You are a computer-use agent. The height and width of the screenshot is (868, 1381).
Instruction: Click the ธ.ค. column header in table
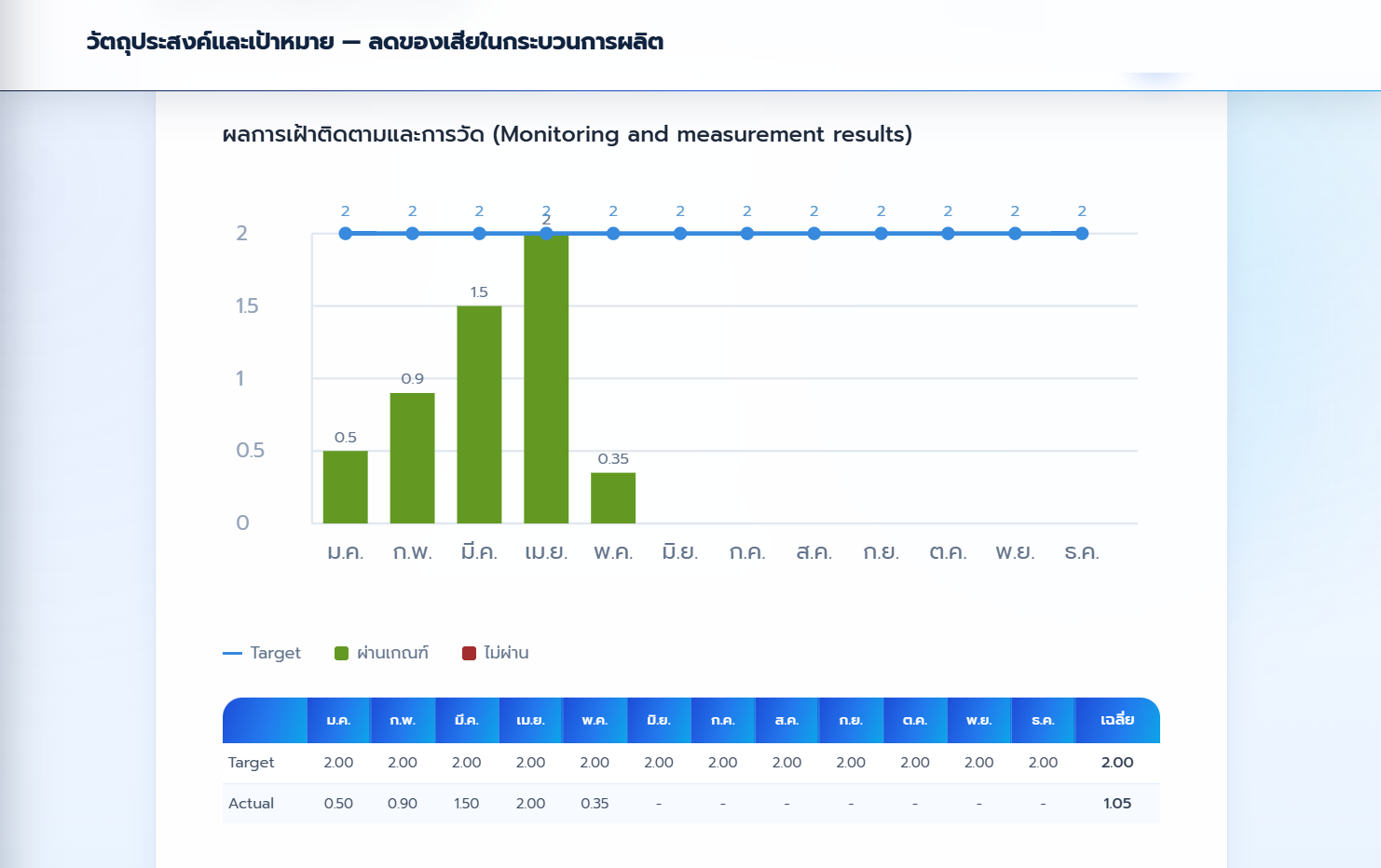click(x=1043, y=720)
